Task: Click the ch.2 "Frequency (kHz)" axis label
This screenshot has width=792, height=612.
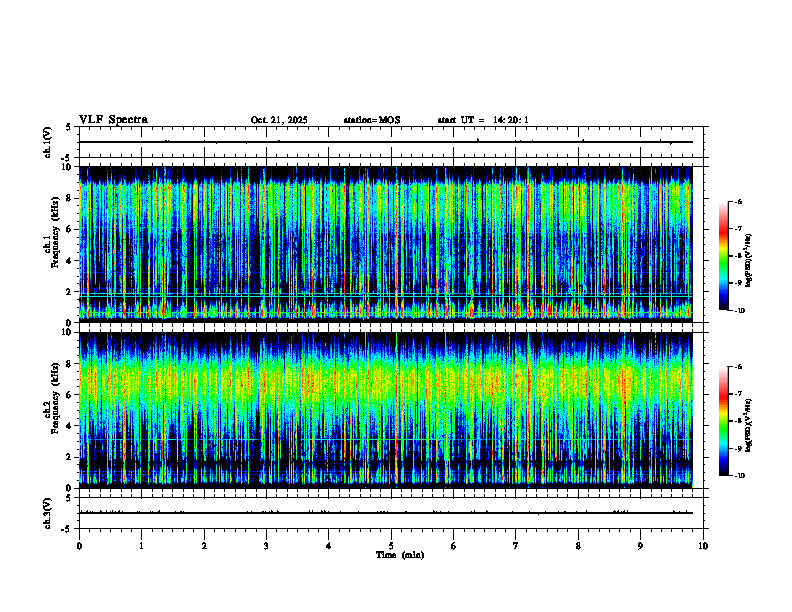Action: tap(55, 398)
